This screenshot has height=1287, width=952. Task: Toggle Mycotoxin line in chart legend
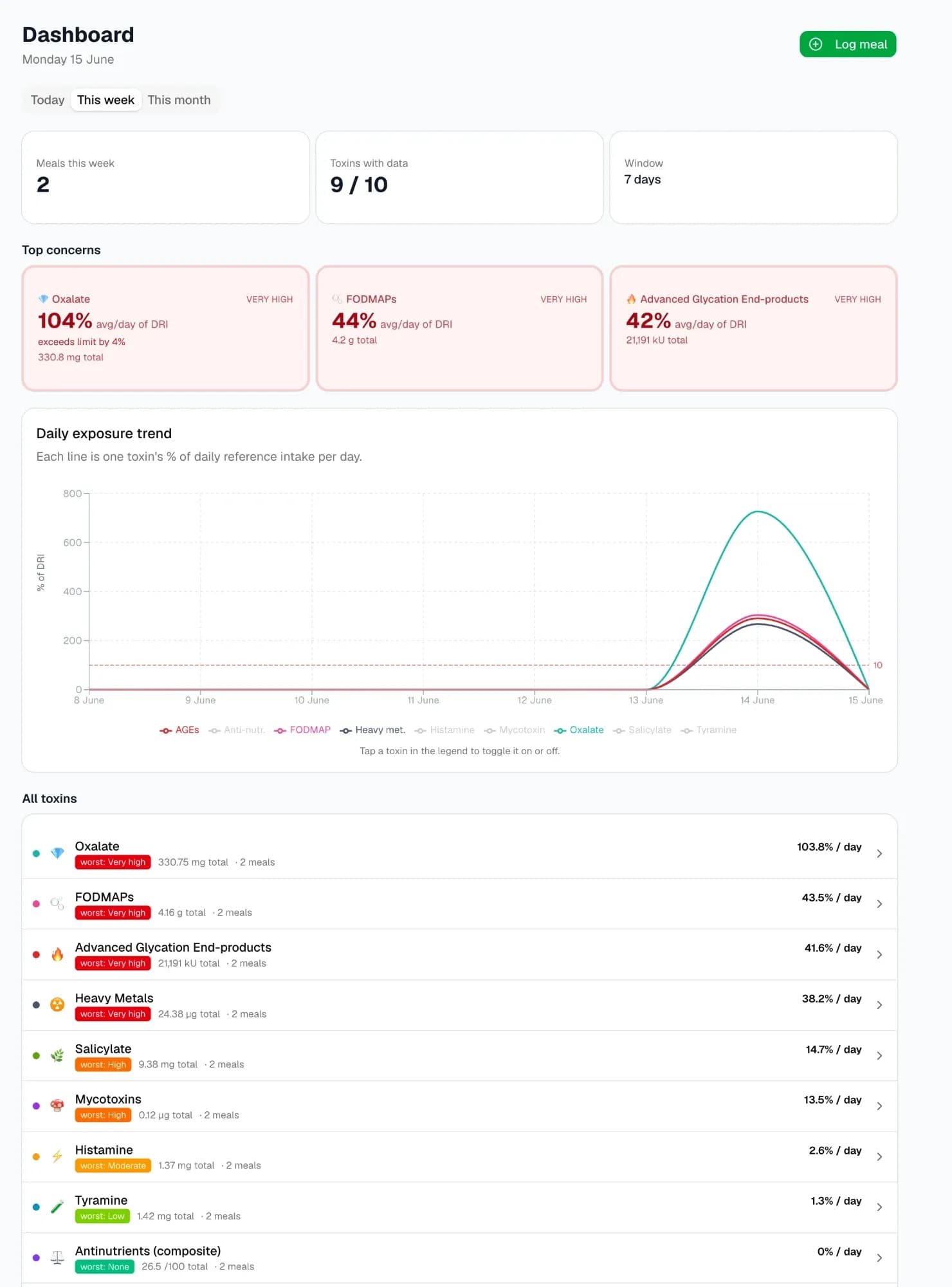[x=515, y=730]
